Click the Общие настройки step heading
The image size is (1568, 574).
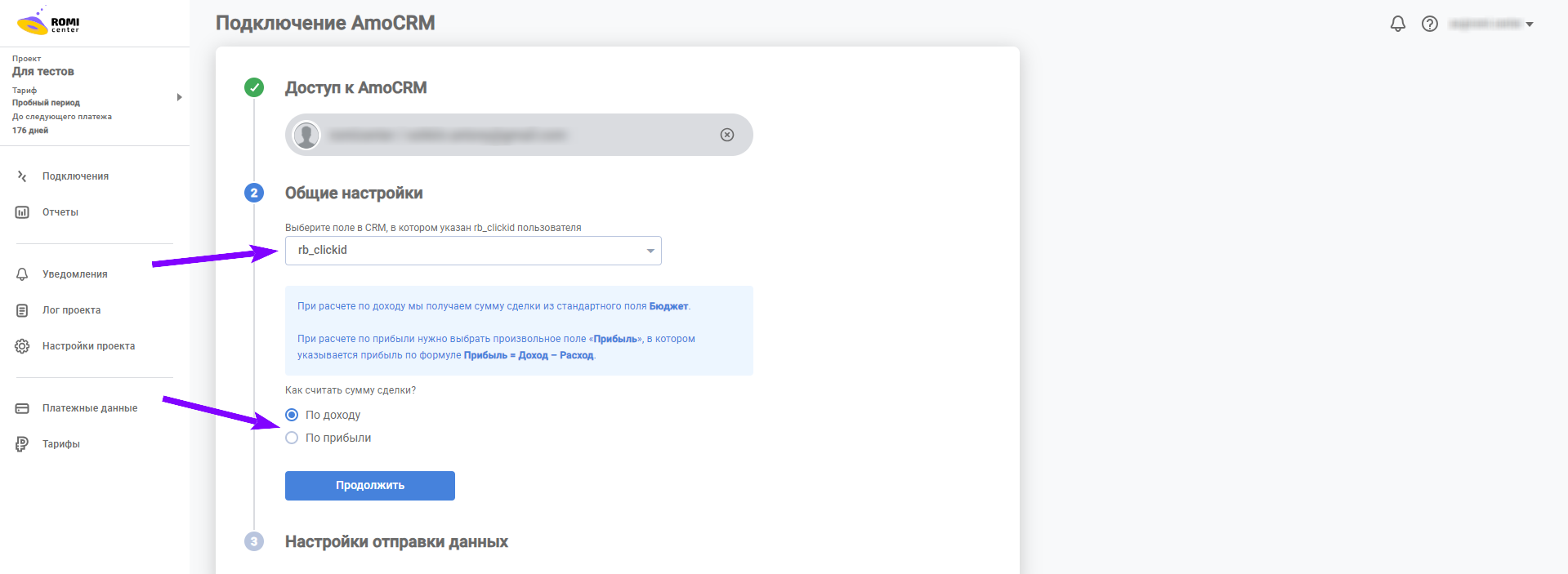354,193
